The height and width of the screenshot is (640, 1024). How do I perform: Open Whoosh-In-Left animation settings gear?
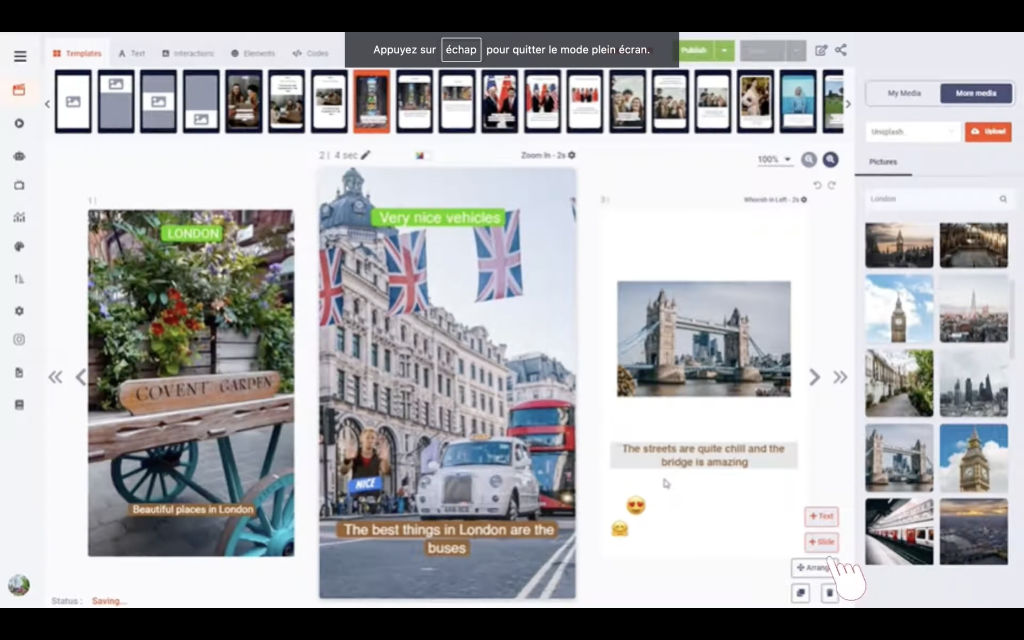pyautogui.click(x=804, y=200)
